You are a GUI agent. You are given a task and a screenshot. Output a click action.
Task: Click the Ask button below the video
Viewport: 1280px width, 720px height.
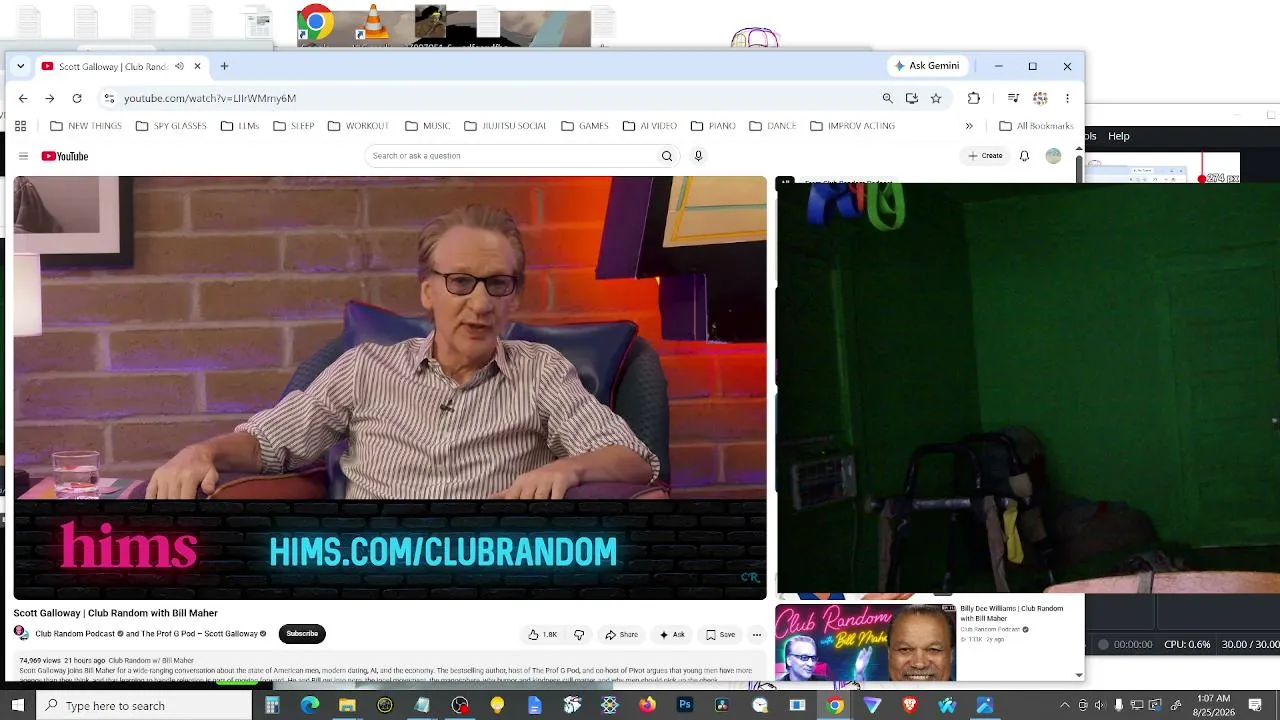[x=672, y=634]
